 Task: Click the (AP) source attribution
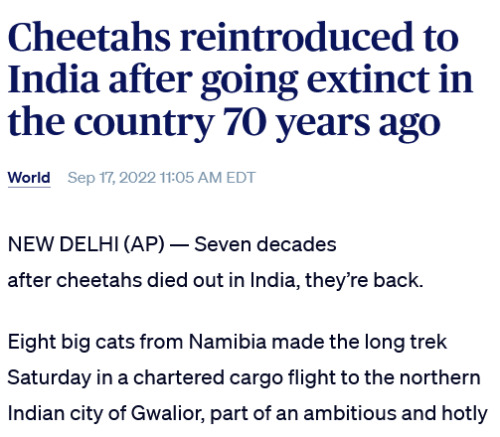(144, 244)
